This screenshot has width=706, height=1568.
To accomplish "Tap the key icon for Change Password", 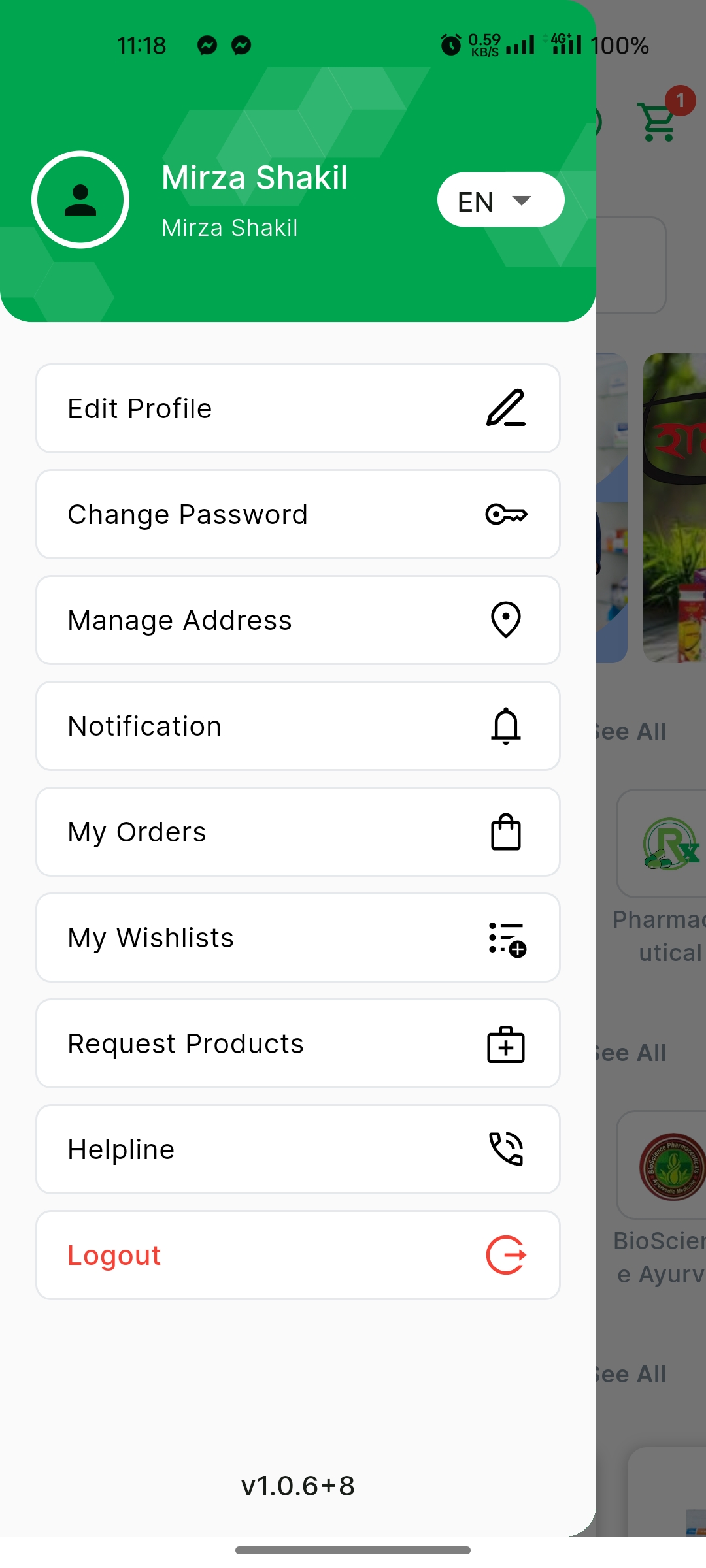I will point(506,514).
